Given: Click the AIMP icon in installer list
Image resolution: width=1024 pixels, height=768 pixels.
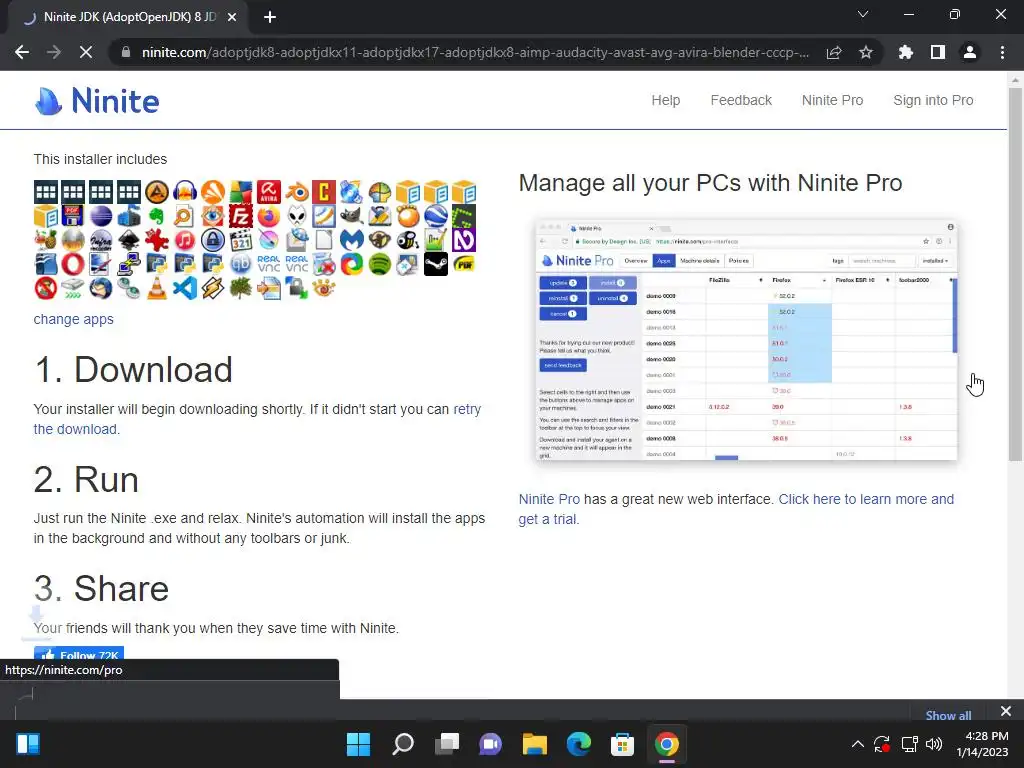Looking at the screenshot, I should click(x=157, y=192).
